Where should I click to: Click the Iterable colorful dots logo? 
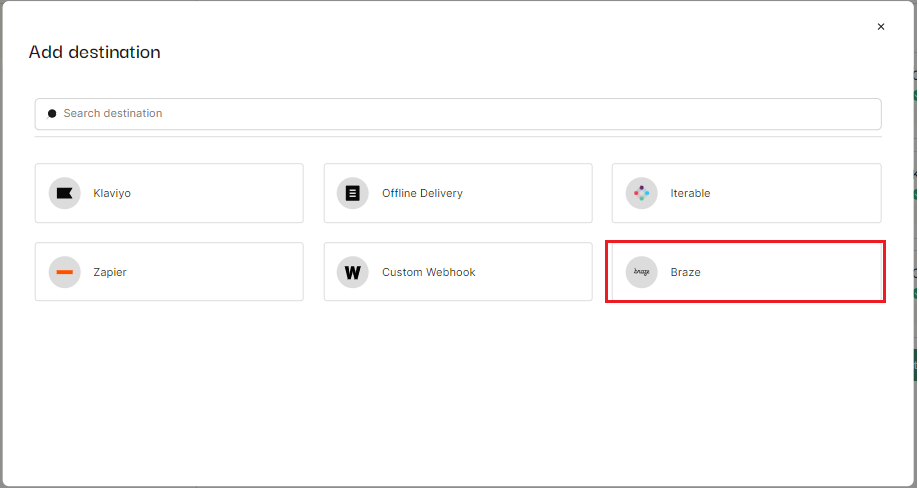click(642, 193)
